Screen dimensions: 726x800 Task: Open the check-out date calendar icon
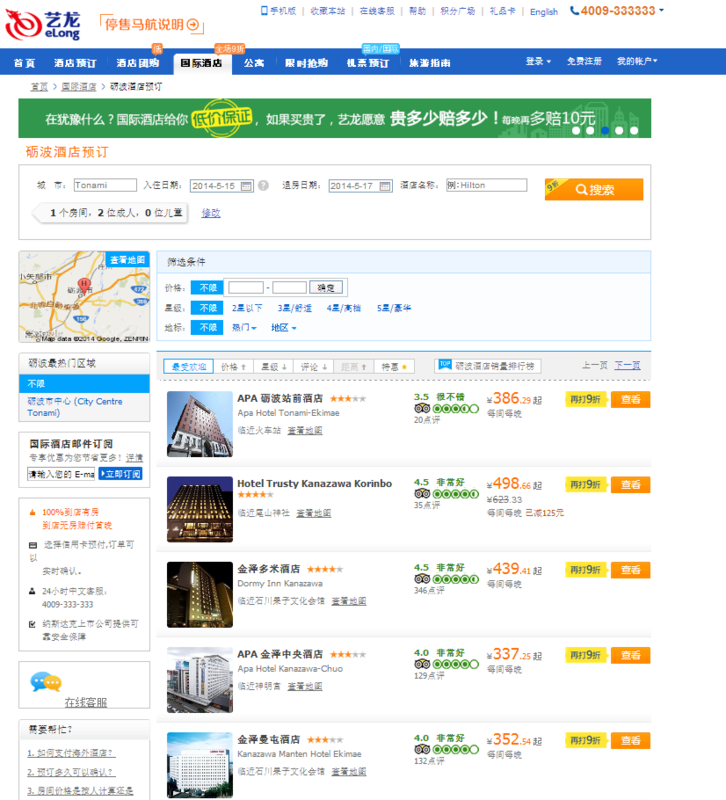coord(385,186)
